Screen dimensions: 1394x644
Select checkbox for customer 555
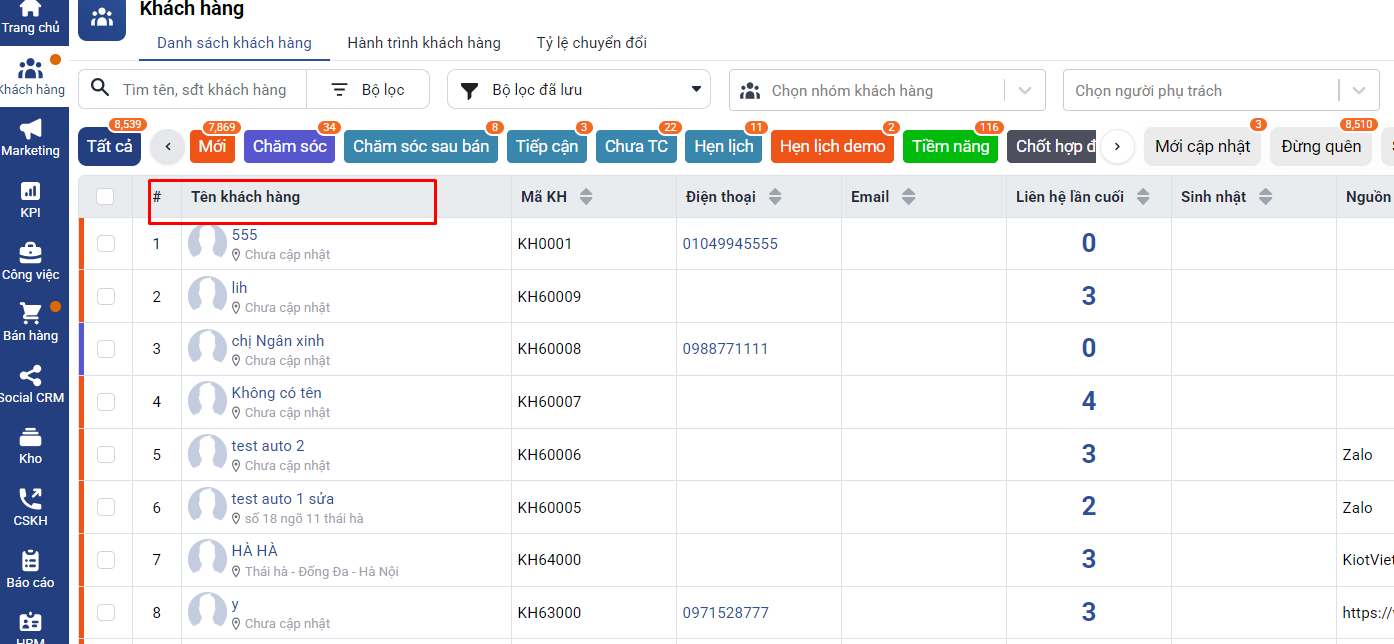(106, 243)
